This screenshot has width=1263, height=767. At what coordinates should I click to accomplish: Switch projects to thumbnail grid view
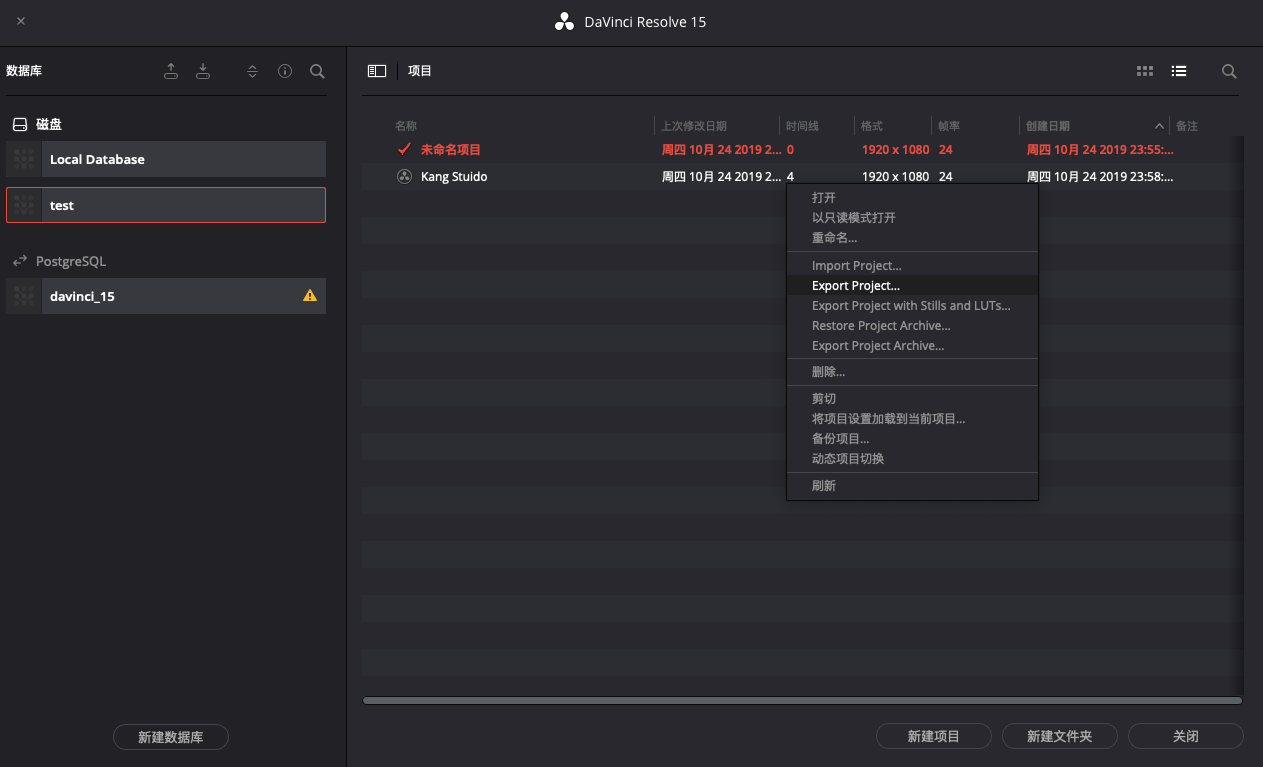pos(1145,71)
